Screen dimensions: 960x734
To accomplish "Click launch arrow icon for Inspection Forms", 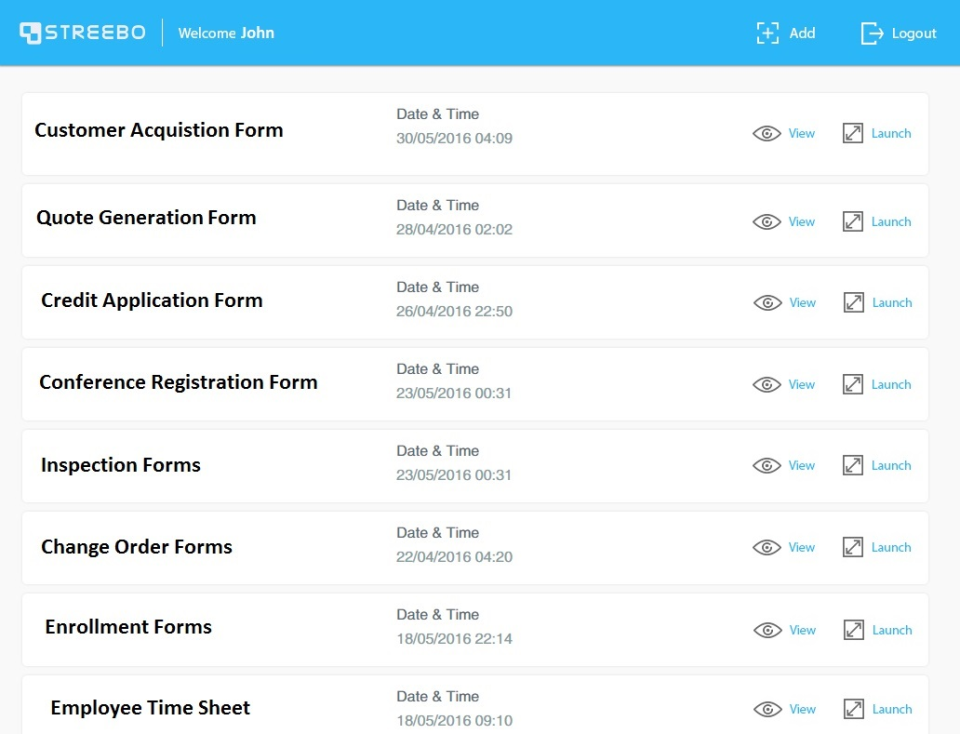I will (x=853, y=465).
